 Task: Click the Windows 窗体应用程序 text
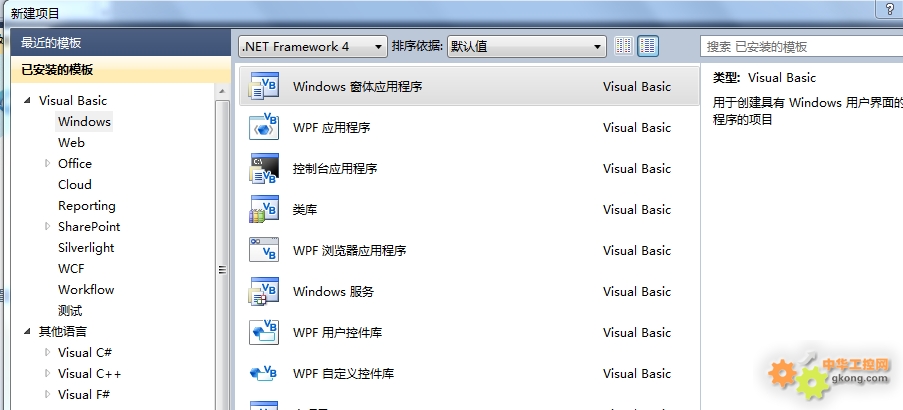(358, 86)
